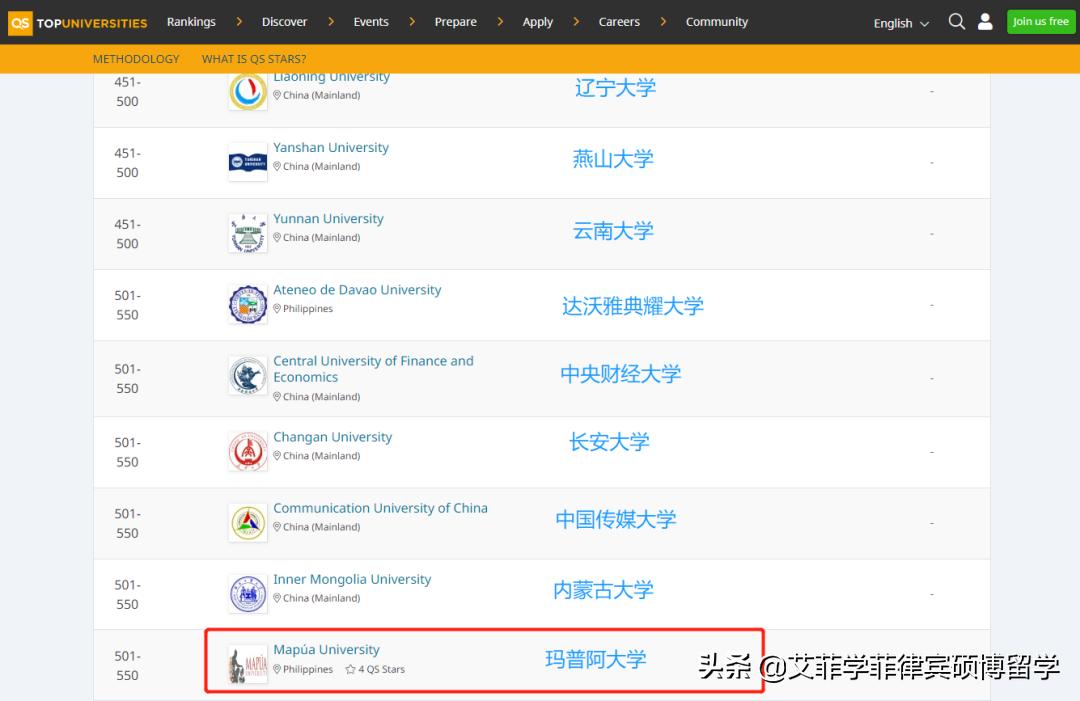Screen dimensions: 1080x701
Task: Click the user profile icon
Action: click(x=985, y=21)
